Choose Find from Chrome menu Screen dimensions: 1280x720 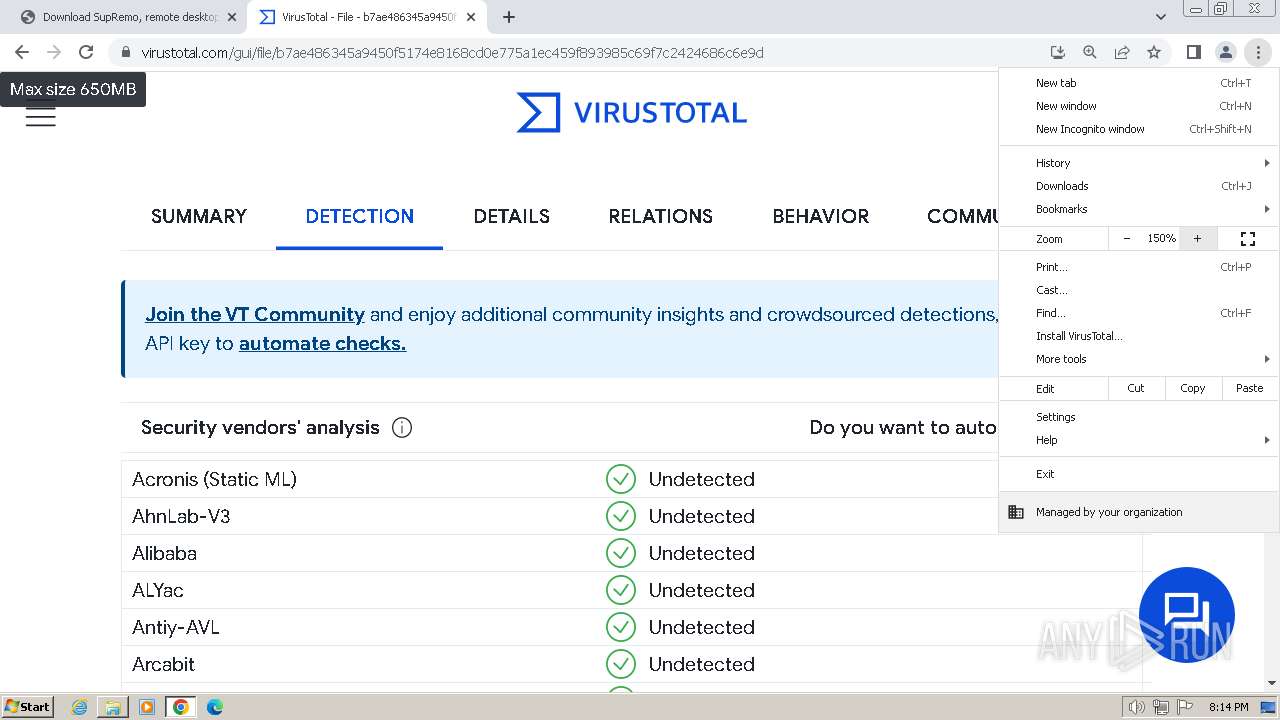(1139, 313)
